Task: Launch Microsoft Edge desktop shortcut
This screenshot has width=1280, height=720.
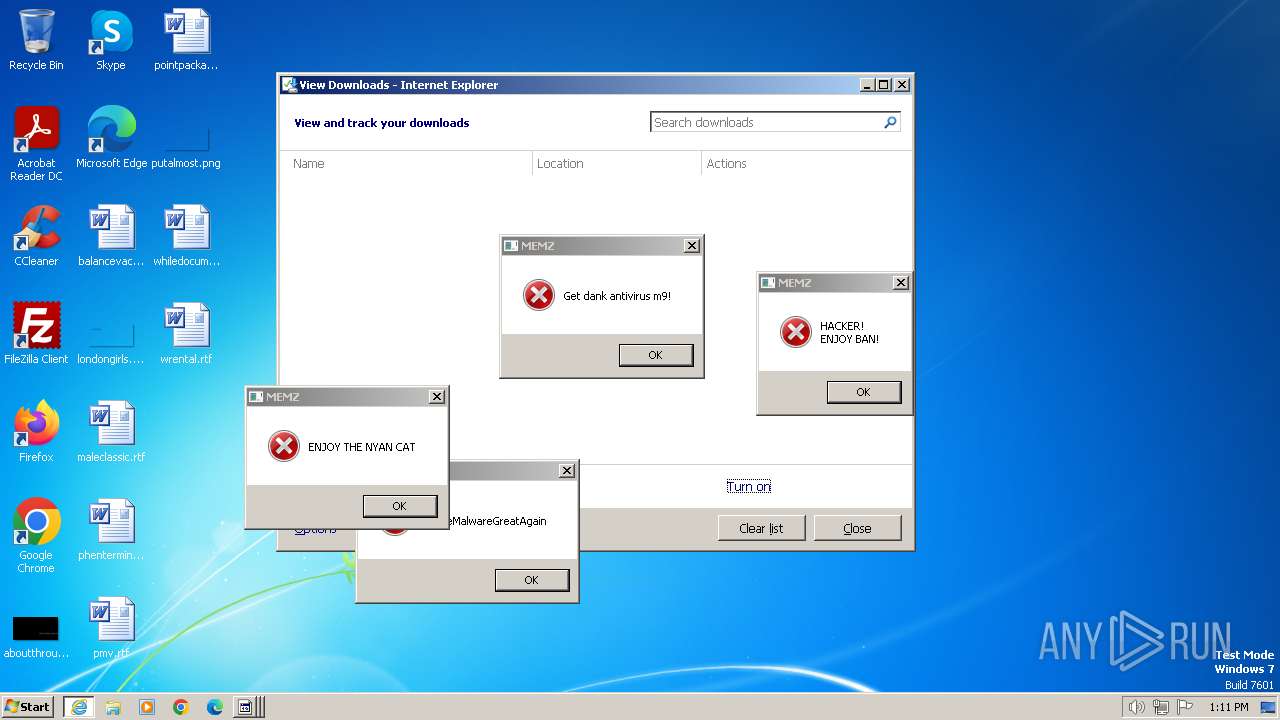Action: (111, 138)
